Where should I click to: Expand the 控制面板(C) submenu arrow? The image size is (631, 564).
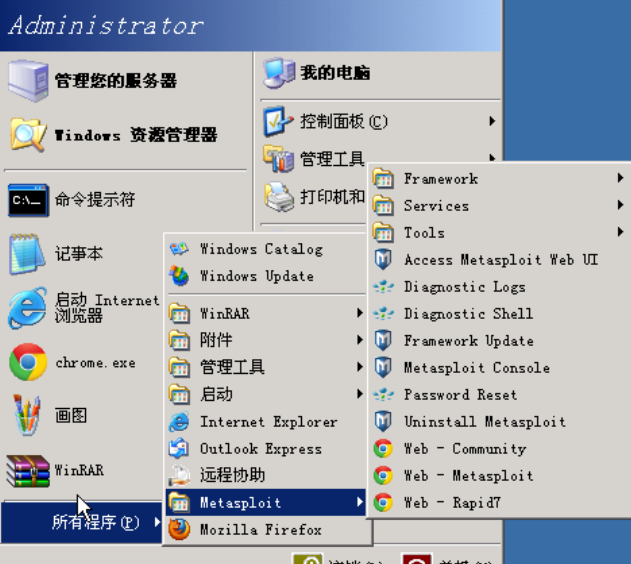(x=492, y=121)
